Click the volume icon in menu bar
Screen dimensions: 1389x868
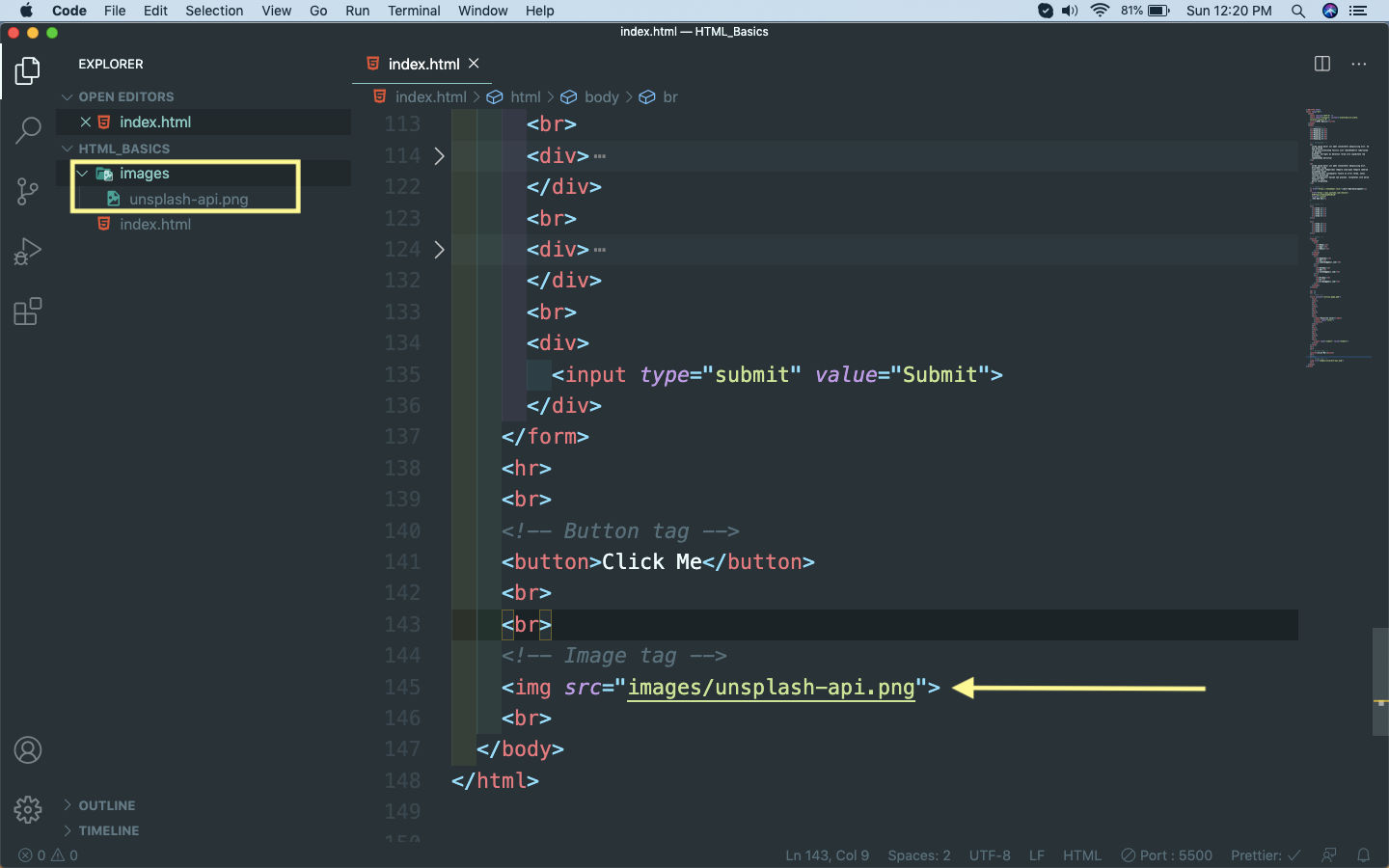point(1070,11)
